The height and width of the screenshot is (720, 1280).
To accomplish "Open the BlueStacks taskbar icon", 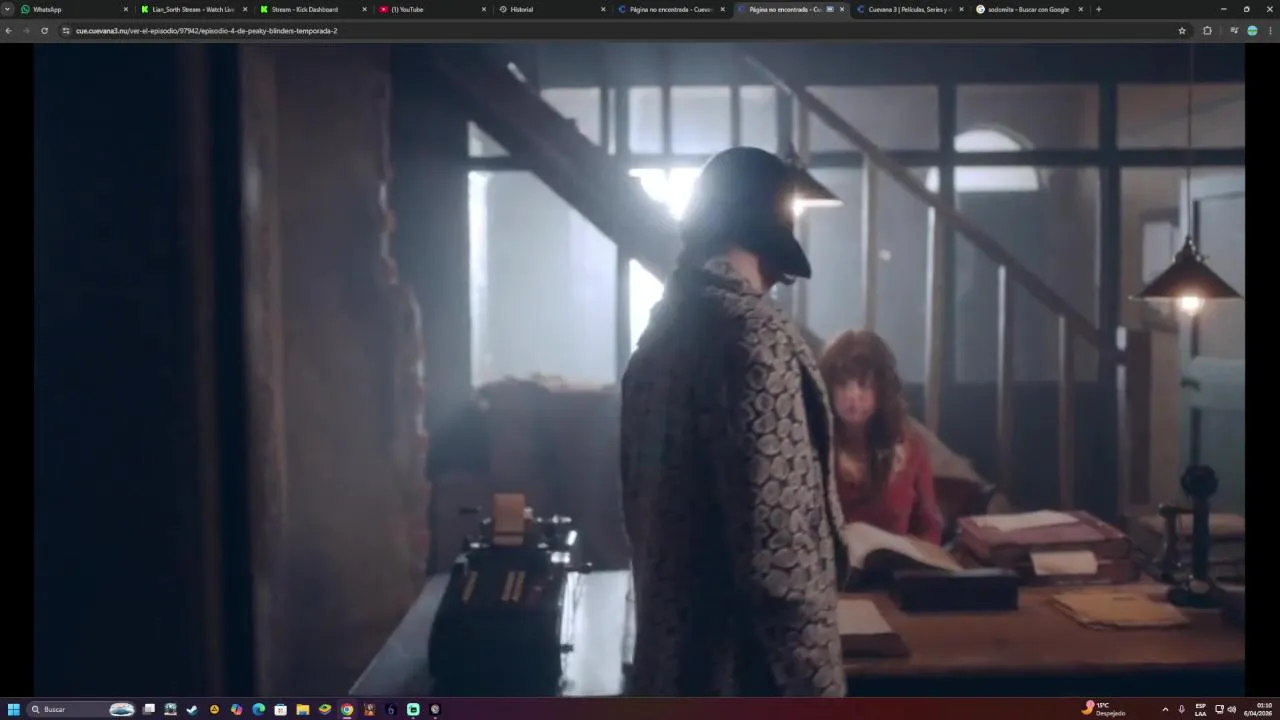I will 325,709.
